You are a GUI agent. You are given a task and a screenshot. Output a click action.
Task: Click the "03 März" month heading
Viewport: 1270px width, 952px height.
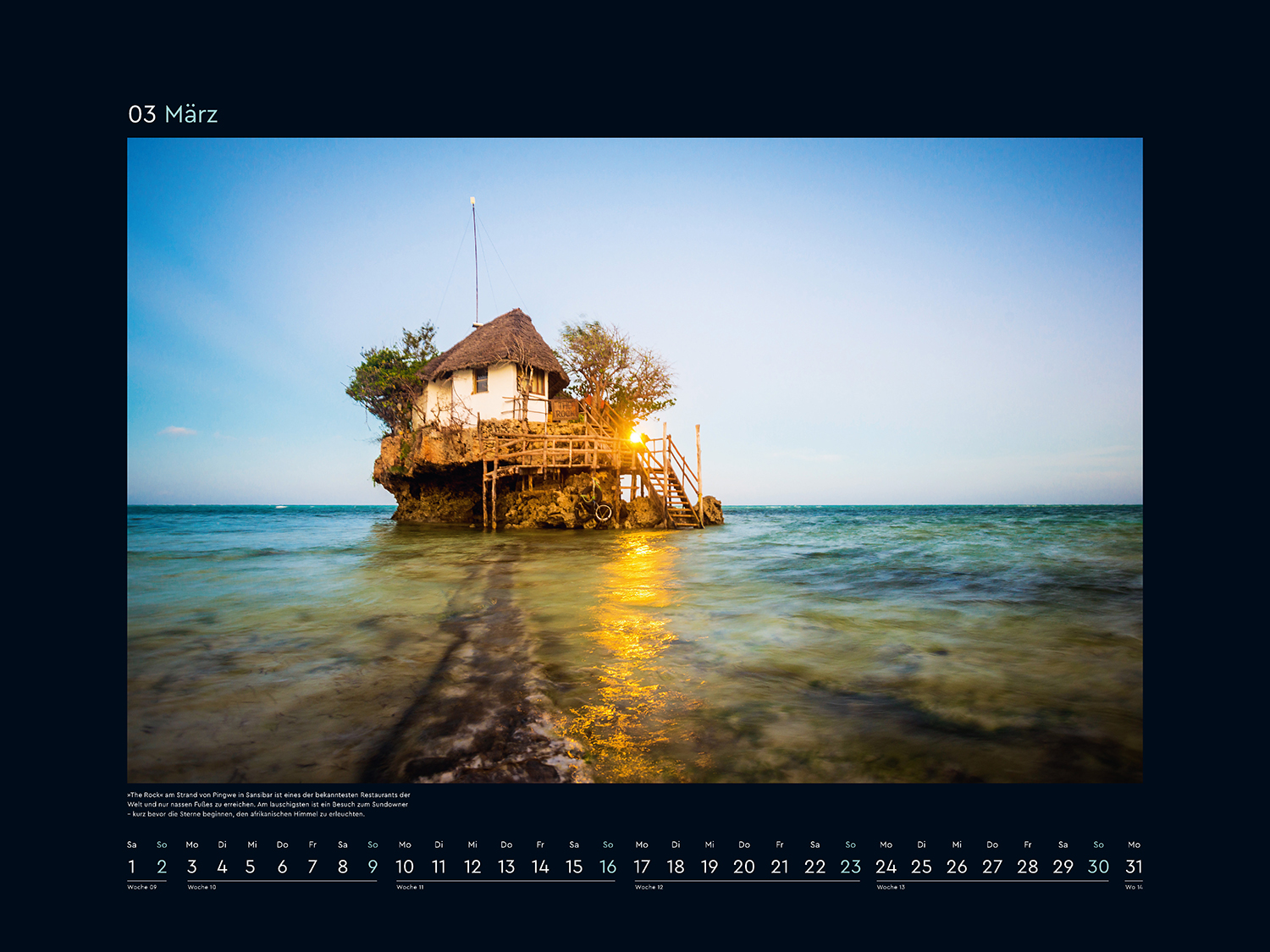point(173,114)
